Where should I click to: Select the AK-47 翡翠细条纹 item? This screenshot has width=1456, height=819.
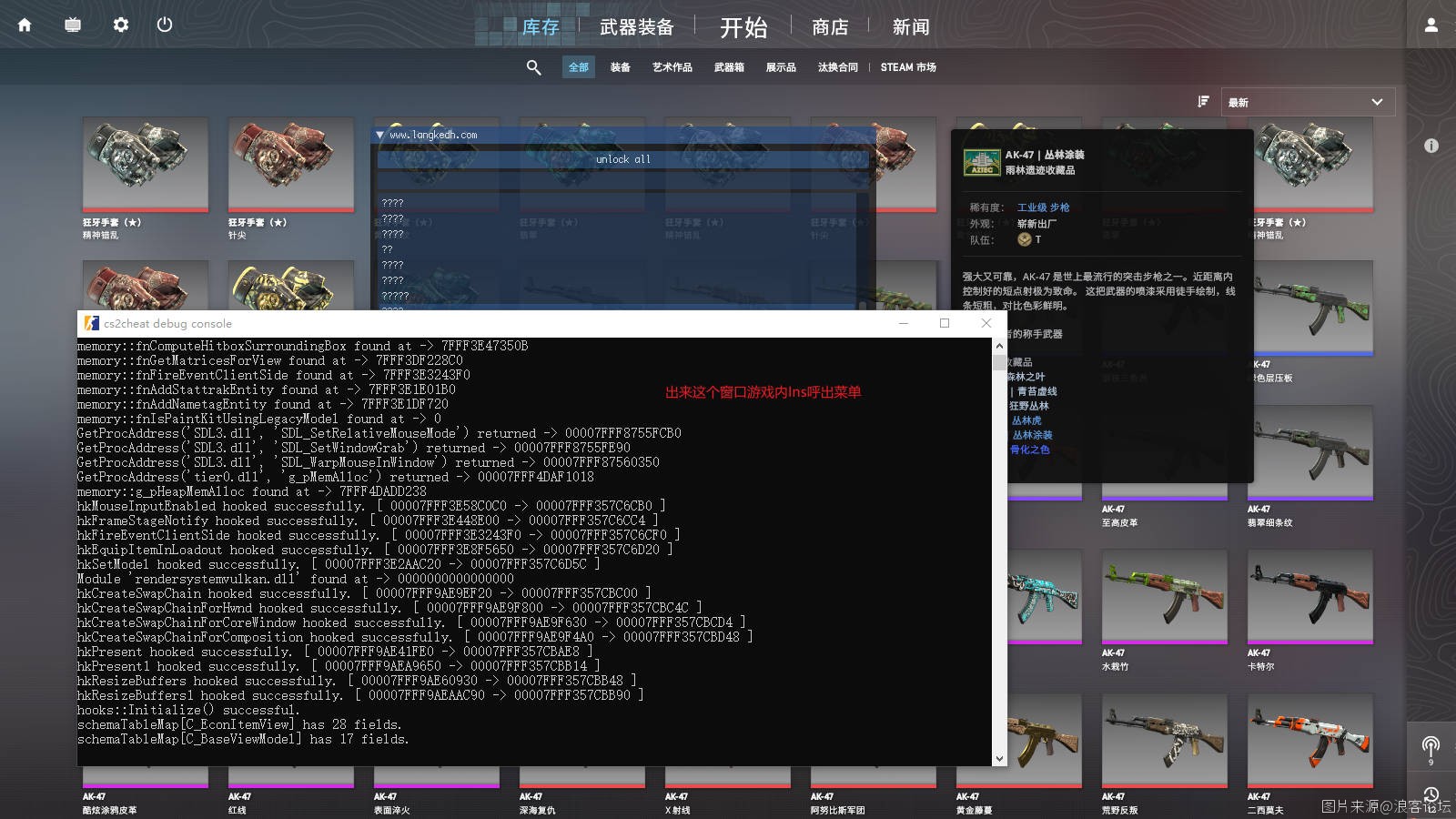click(1310, 467)
